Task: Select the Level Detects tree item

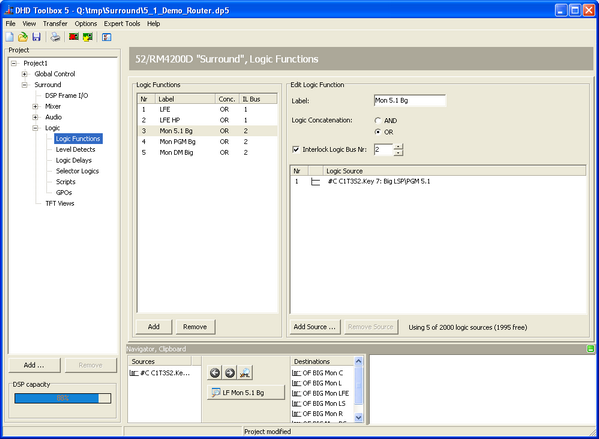Action: (x=75, y=149)
